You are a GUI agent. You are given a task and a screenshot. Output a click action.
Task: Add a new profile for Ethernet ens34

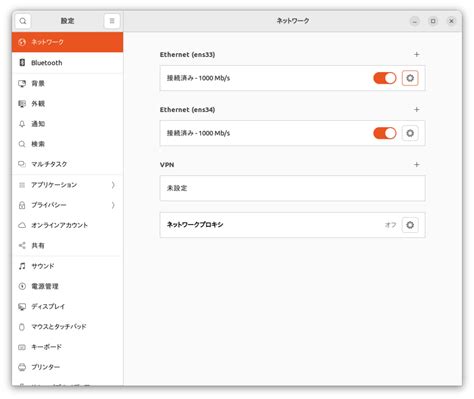[416, 109]
